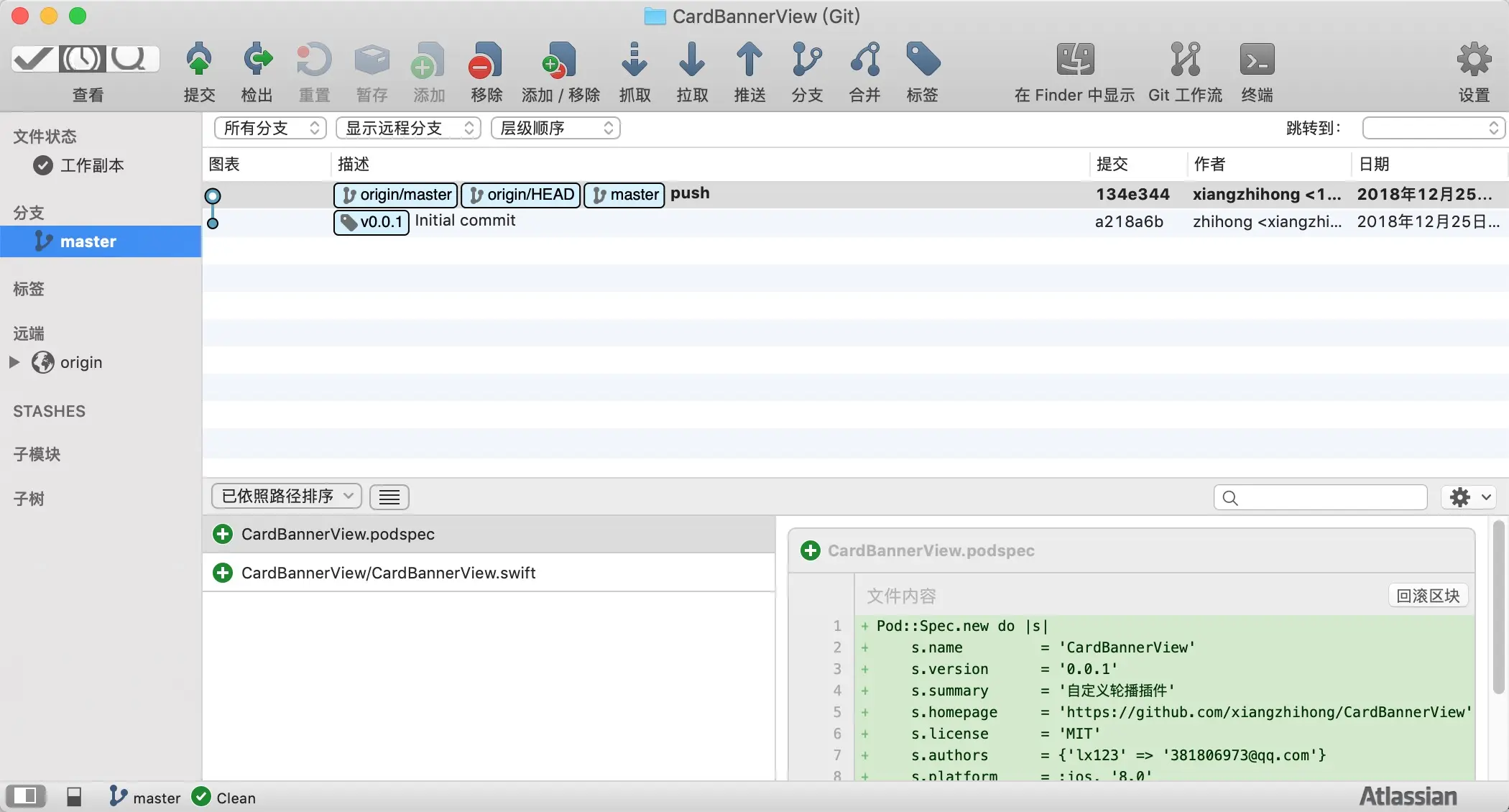Viewport: 1509px width, 812px height.
Task: Click the 拉取 (Pull) arrow icon
Action: click(x=691, y=60)
